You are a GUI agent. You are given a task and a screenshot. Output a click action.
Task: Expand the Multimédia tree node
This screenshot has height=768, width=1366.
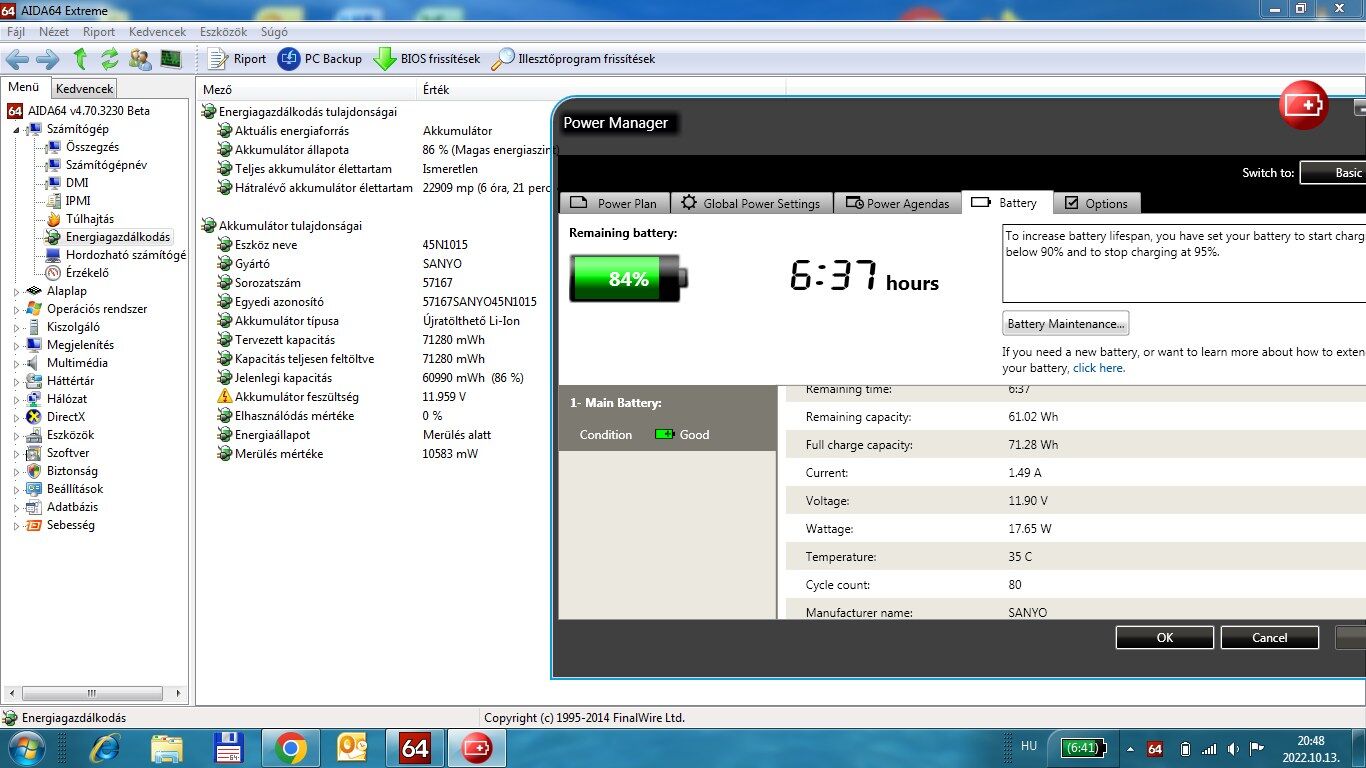coord(16,363)
